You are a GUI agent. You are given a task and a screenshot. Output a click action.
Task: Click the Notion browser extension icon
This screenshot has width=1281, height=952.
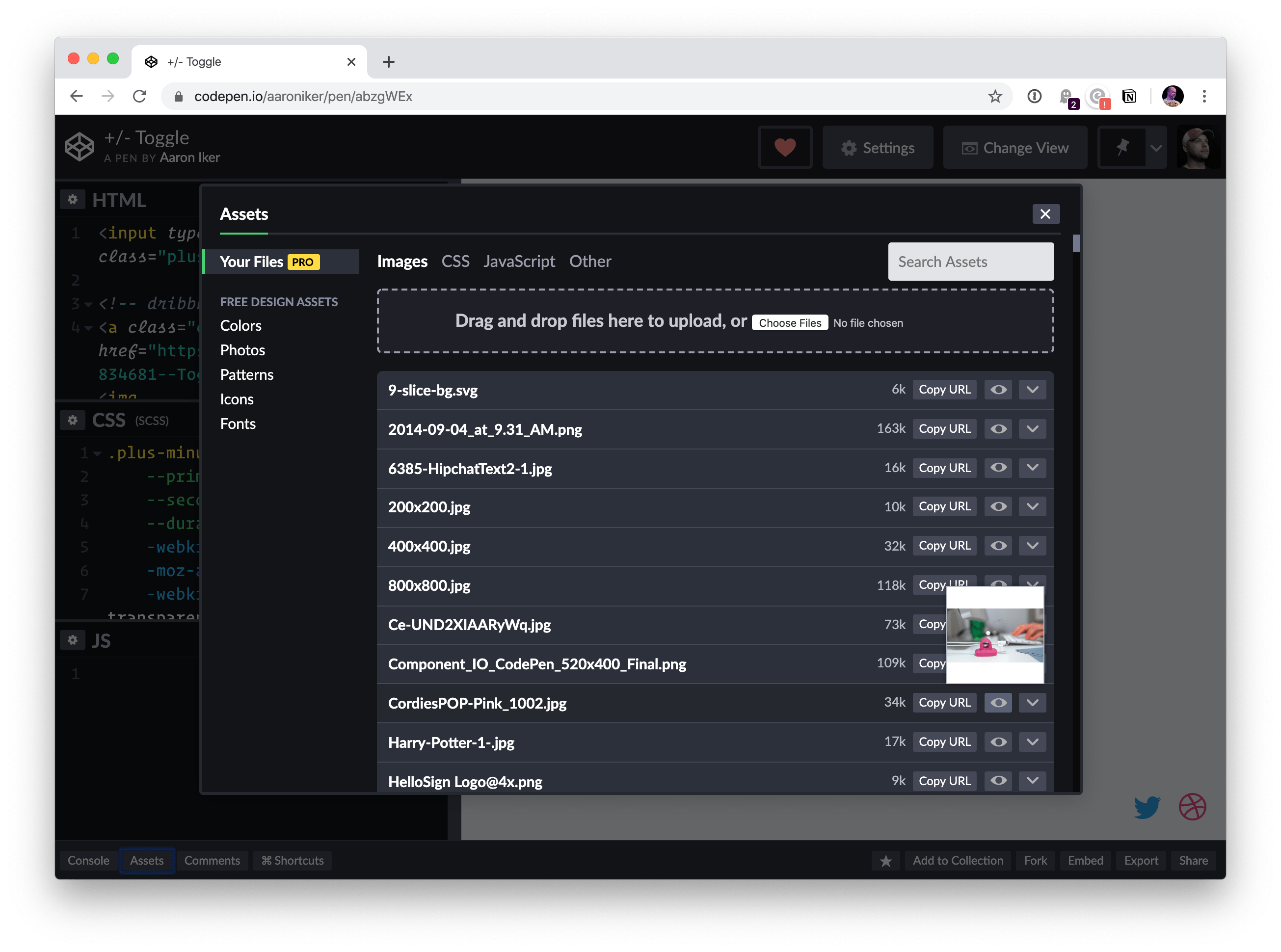[1129, 96]
